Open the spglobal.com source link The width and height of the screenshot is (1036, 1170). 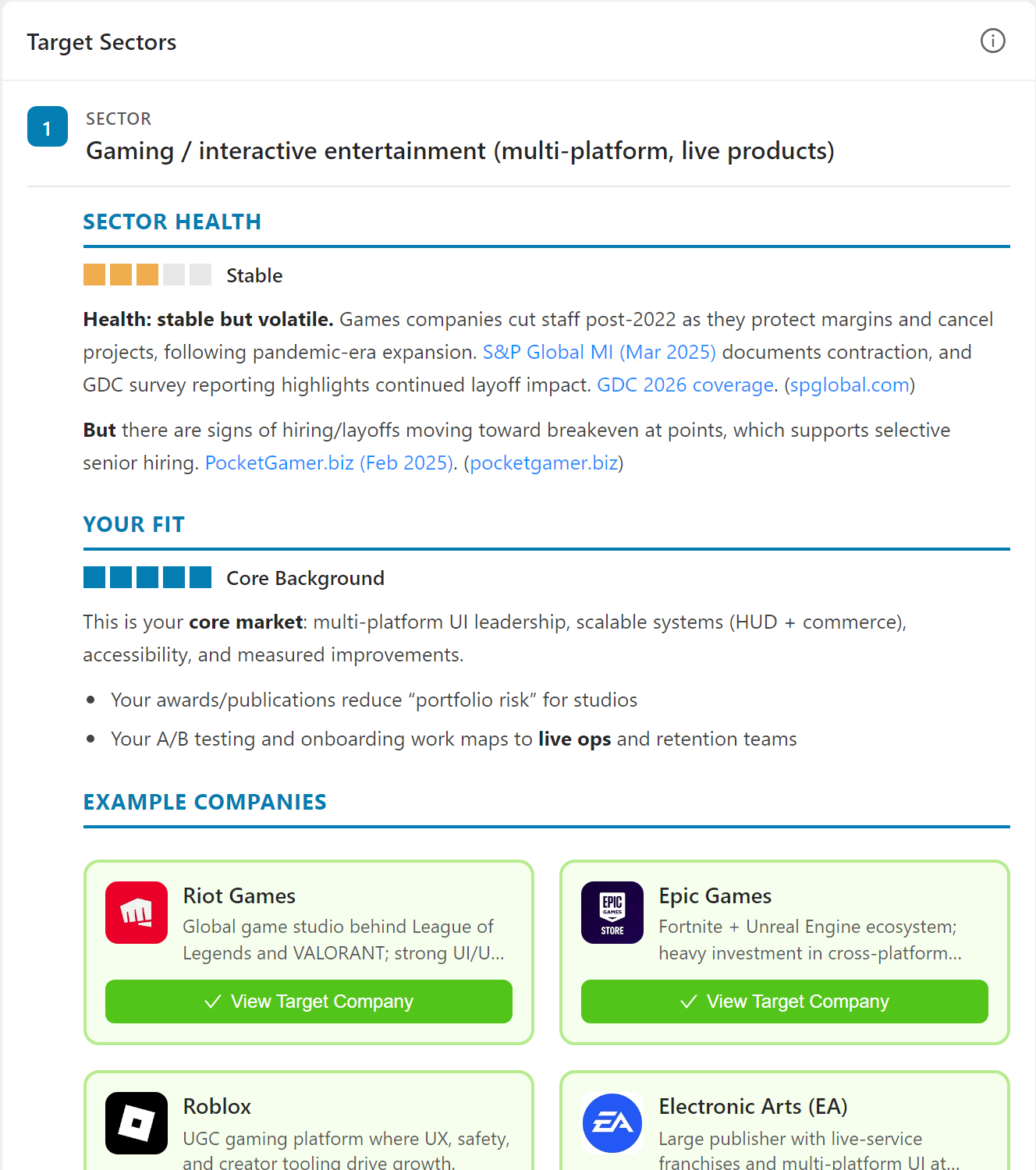[850, 385]
